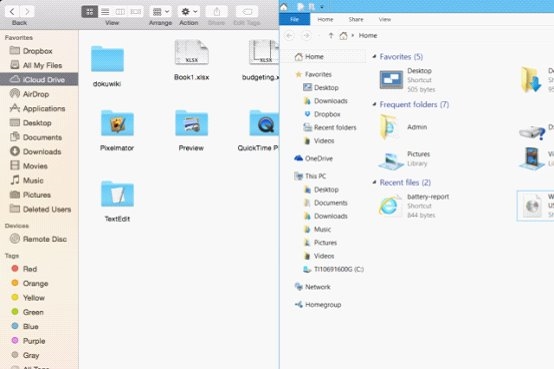The width and height of the screenshot is (554, 369).
Task: Click the Edit Tags button in Finder
Action: click(x=247, y=12)
